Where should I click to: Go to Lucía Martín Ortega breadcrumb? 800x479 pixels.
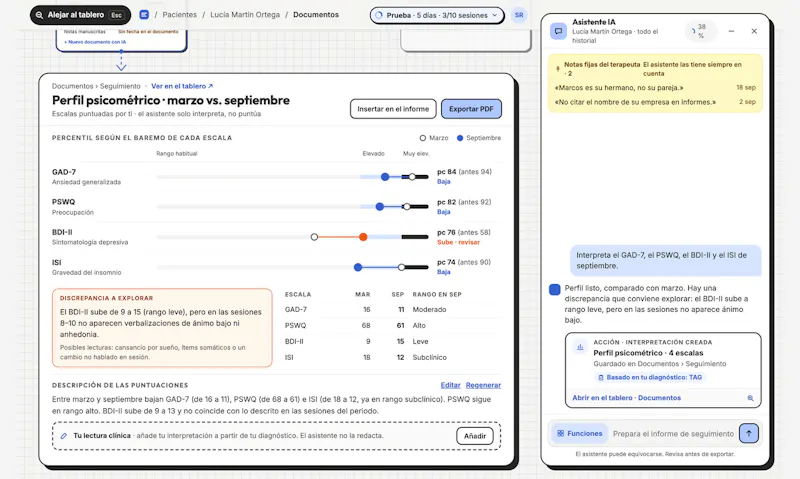(x=245, y=15)
